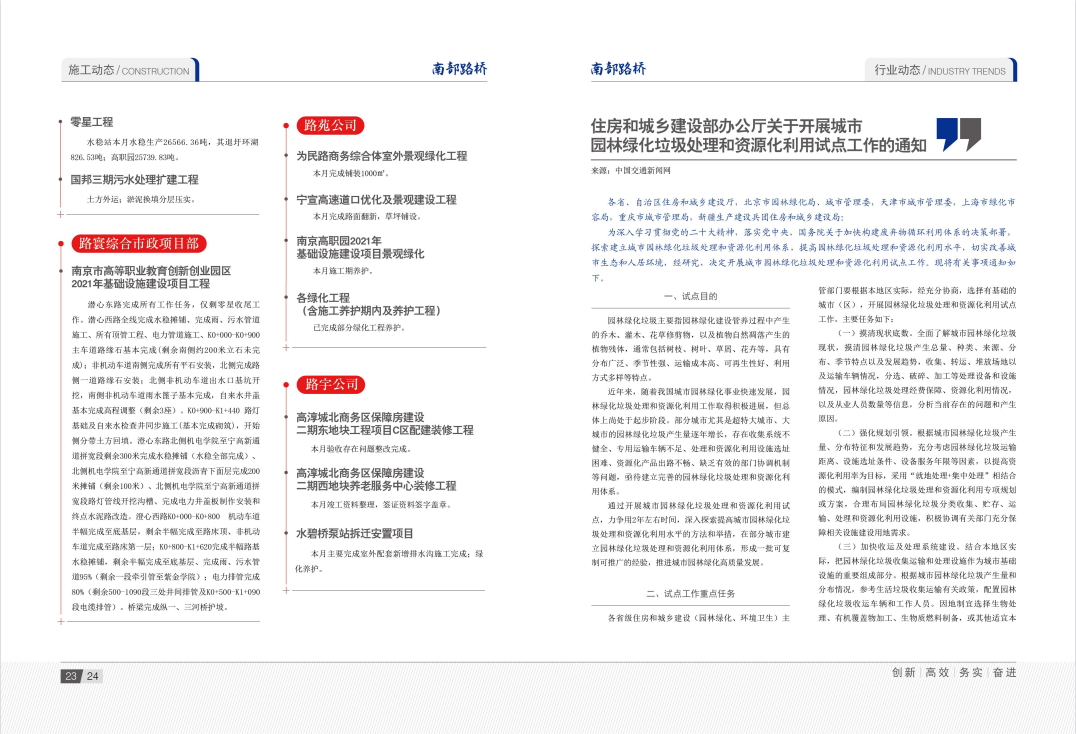Click the footer word 务实
Viewport: 1076px width, 734px height.
pyautogui.click(x=971, y=672)
